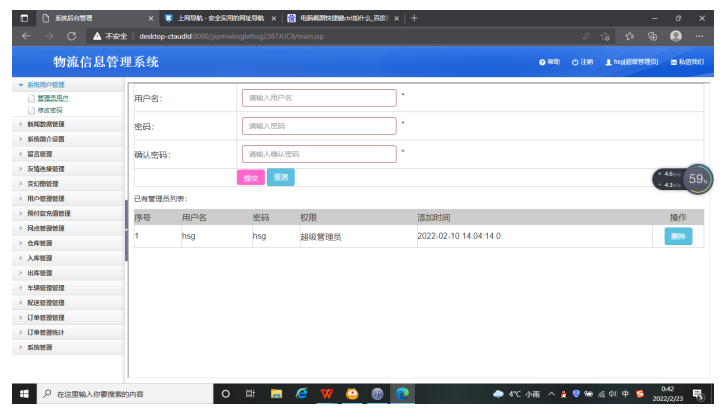
Task: Open 修改密码 sidebar link
Action: click(x=50, y=110)
